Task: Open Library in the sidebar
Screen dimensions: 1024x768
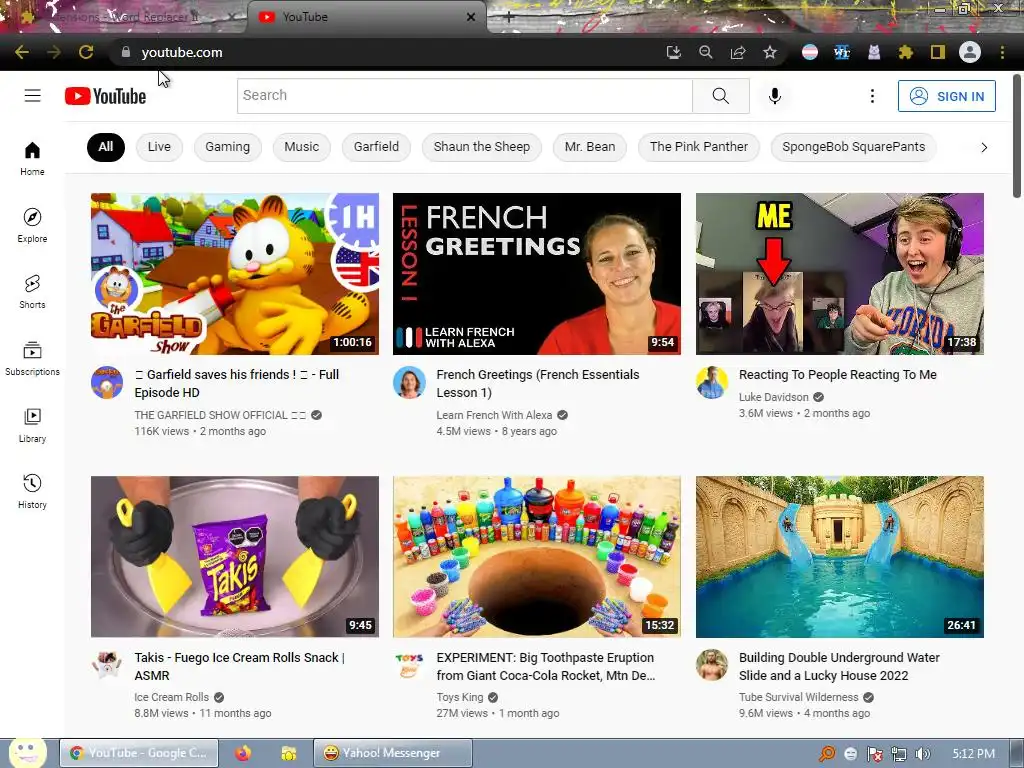Action: click(x=32, y=425)
